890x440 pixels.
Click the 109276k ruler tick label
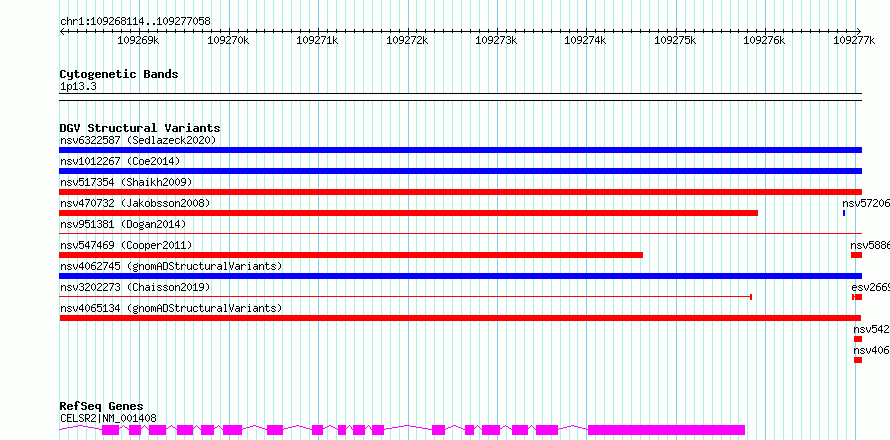tap(764, 40)
